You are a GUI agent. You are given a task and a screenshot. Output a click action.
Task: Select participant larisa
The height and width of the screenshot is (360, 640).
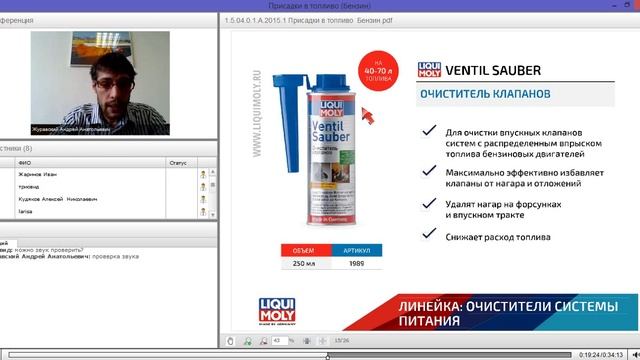pyautogui.click(x=25, y=211)
